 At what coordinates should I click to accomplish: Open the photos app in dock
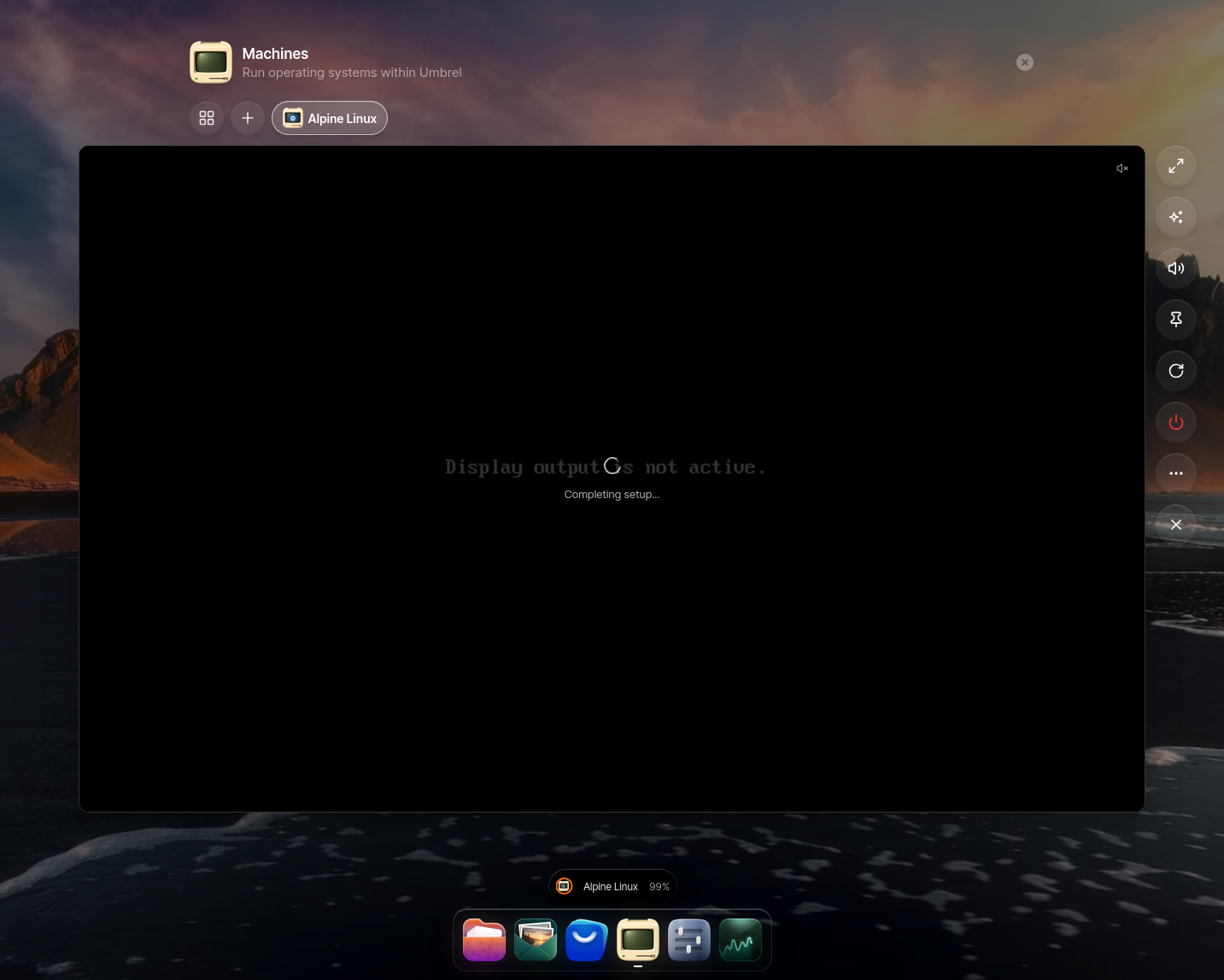point(536,940)
